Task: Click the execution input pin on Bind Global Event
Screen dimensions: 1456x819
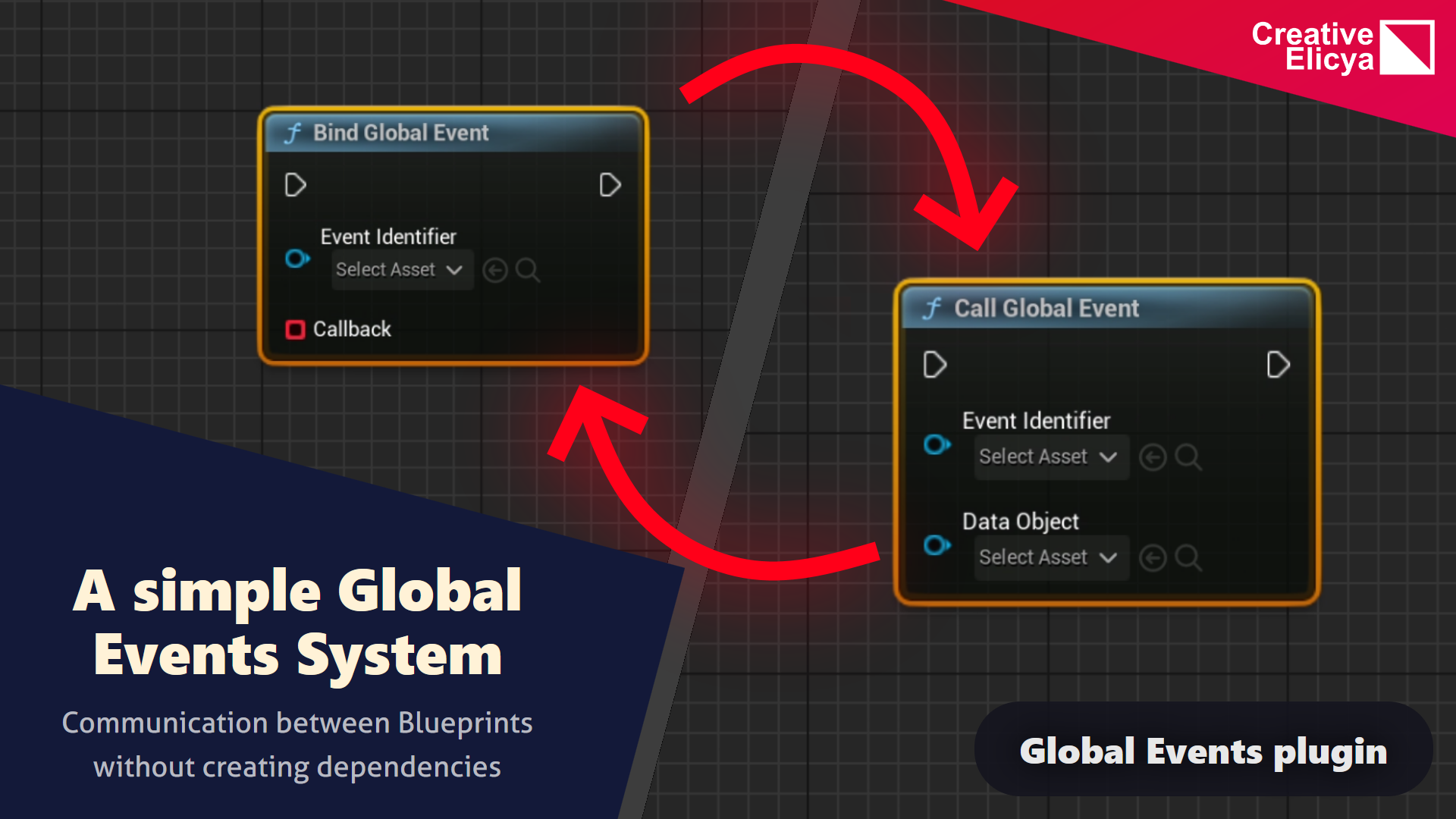Action: [295, 184]
